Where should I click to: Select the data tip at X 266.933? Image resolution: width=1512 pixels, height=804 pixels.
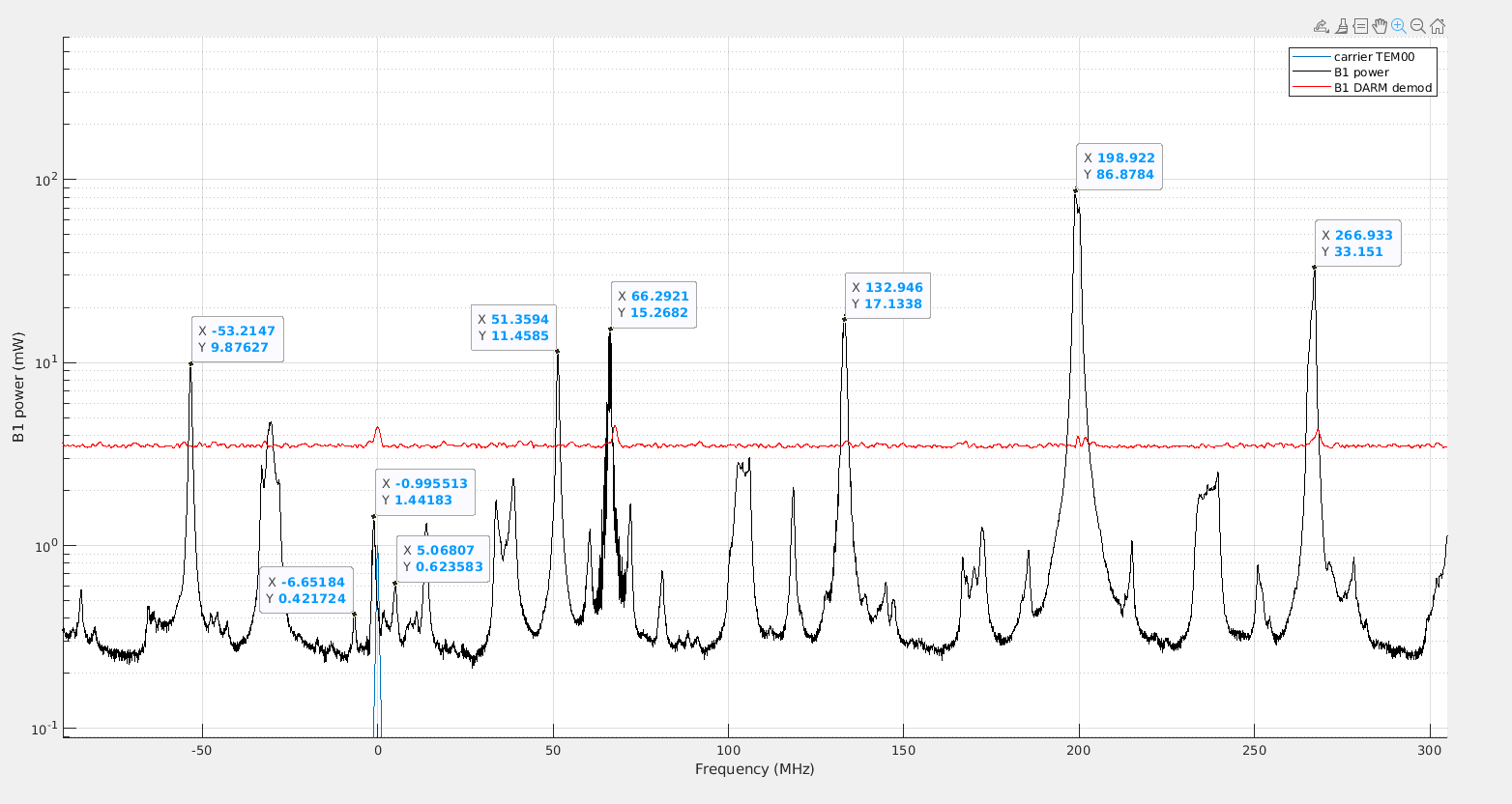[1357, 244]
